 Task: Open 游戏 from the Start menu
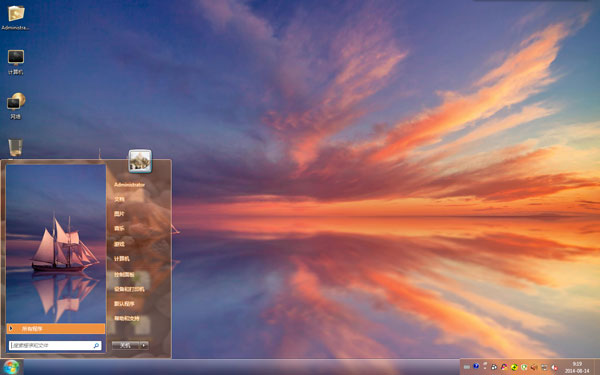pos(119,244)
